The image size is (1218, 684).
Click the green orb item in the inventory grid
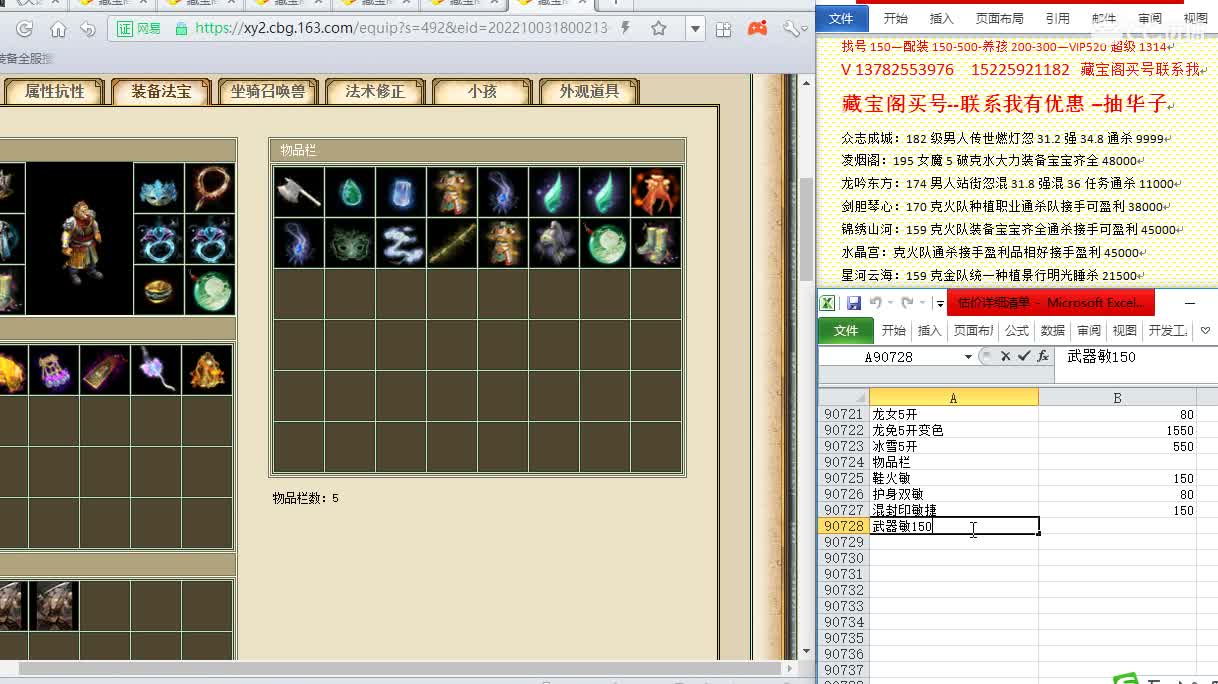[x=605, y=243]
